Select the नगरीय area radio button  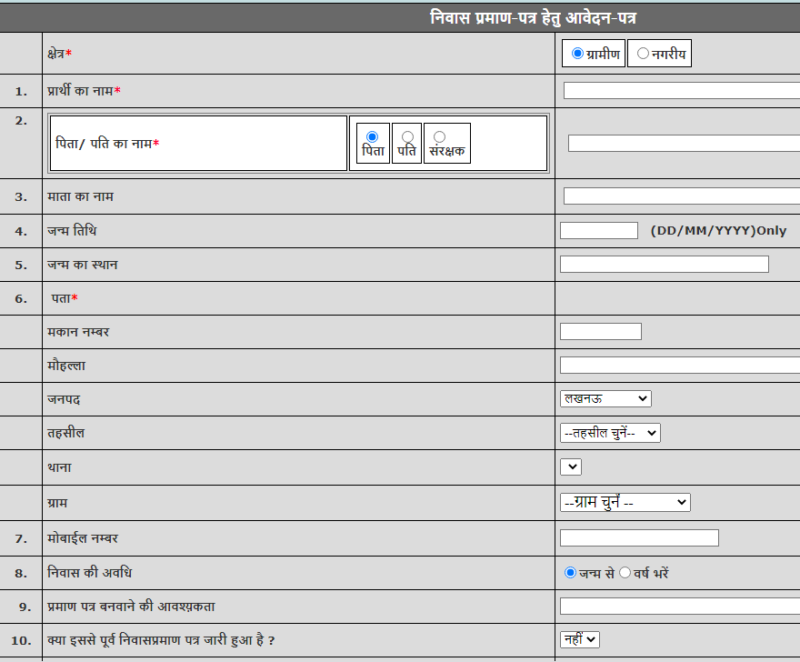pyautogui.click(x=642, y=53)
